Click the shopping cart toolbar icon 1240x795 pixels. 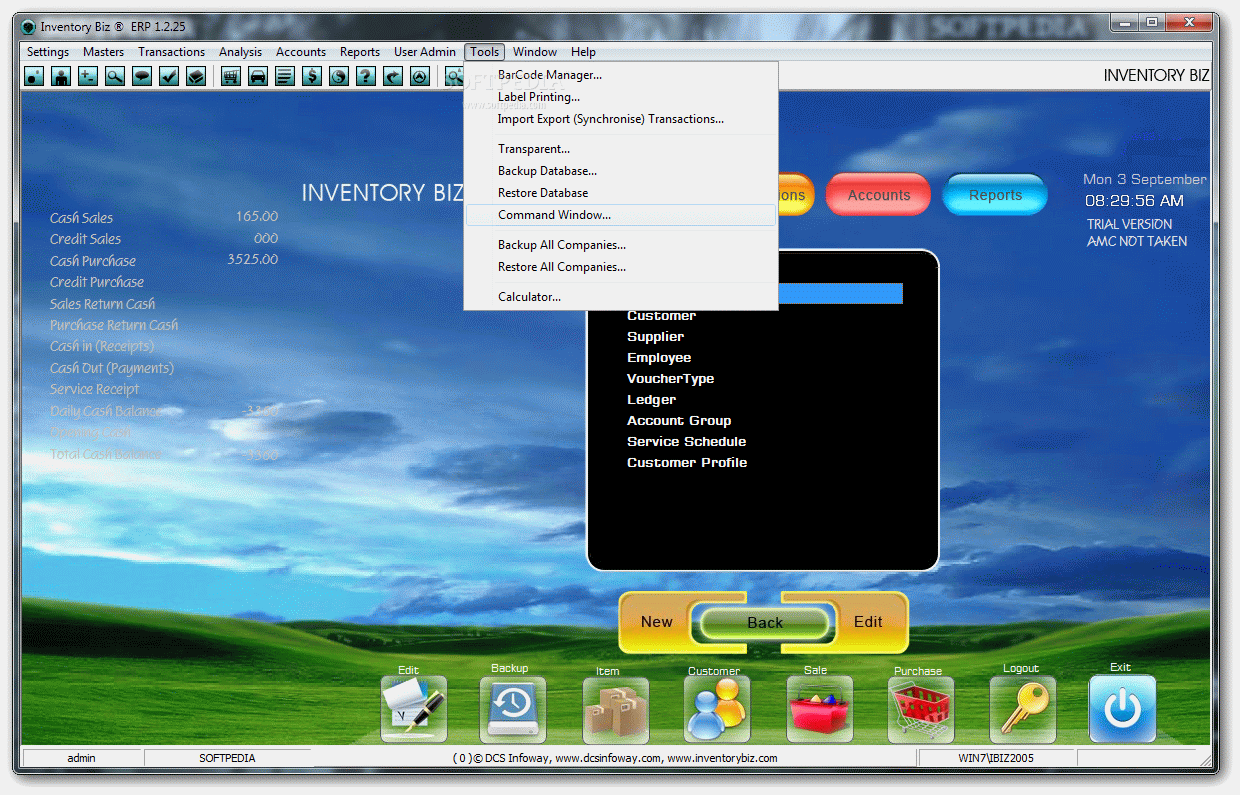coord(231,75)
